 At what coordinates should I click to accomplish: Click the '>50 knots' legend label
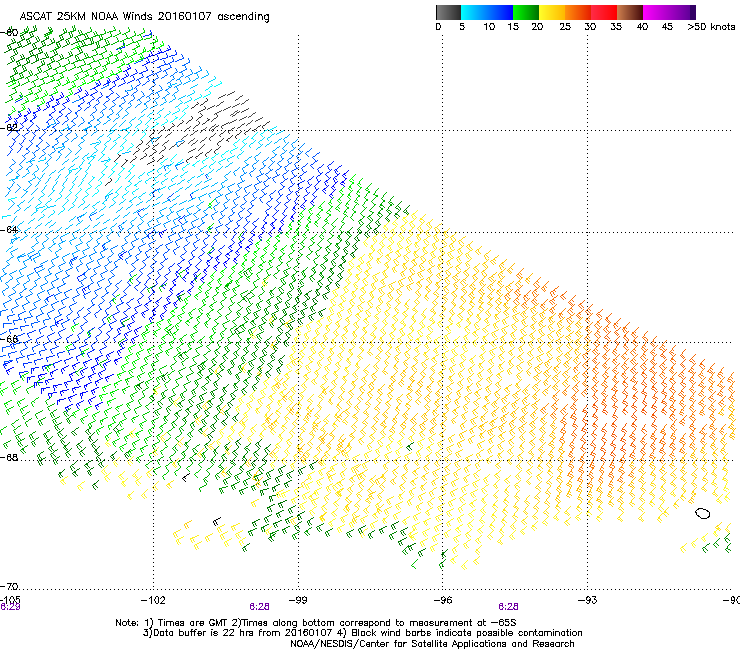tap(711, 27)
